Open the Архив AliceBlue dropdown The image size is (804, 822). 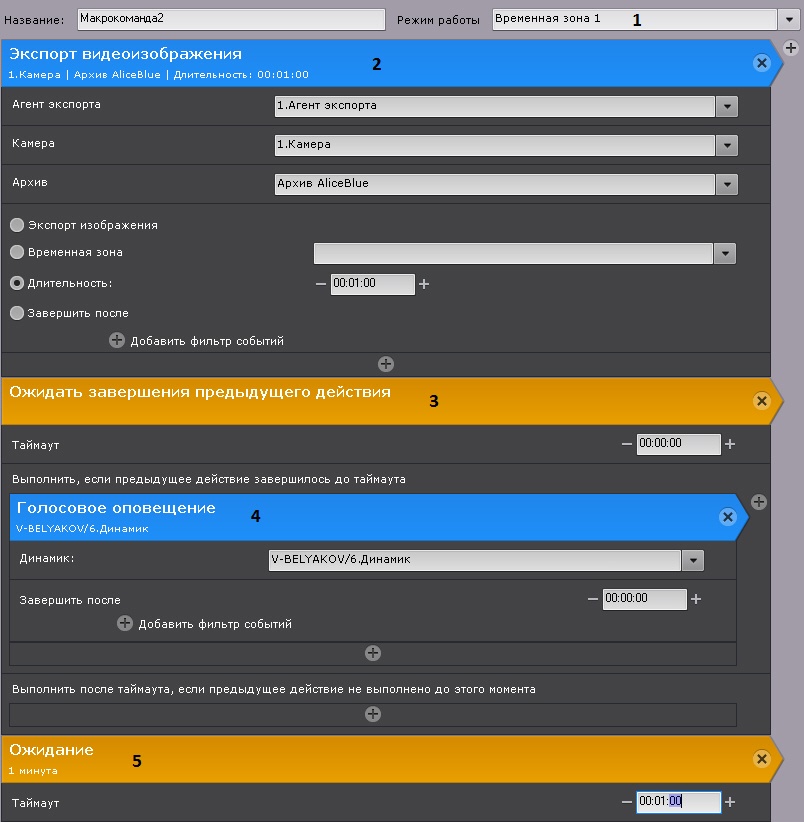(x=727, y=184)
